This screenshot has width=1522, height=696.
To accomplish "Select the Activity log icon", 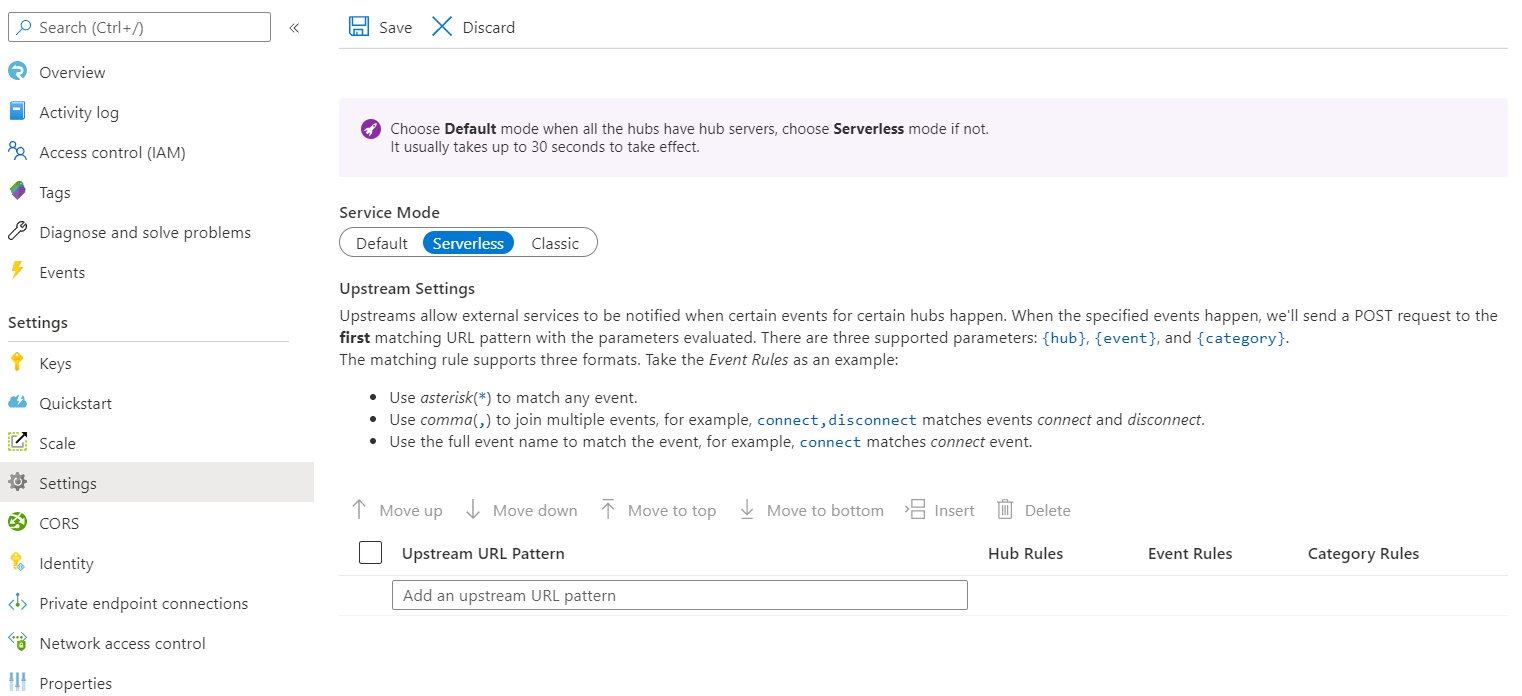I will point(19,111).
